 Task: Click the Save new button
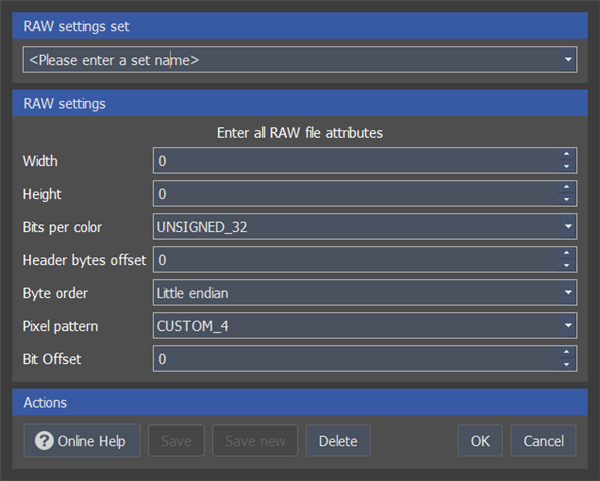click(255, 441)
